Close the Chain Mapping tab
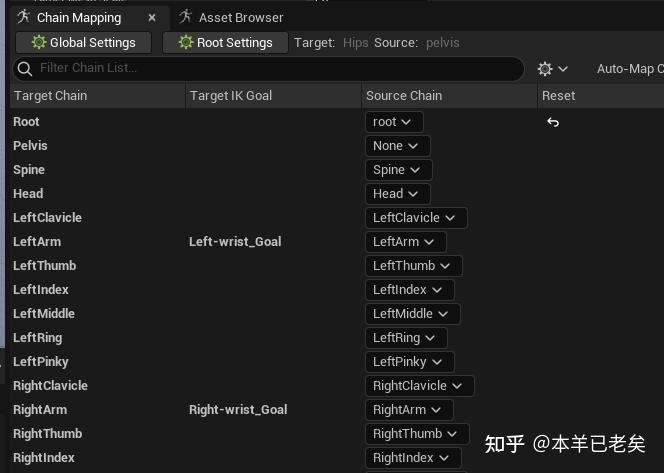 (x=152, y=17)
